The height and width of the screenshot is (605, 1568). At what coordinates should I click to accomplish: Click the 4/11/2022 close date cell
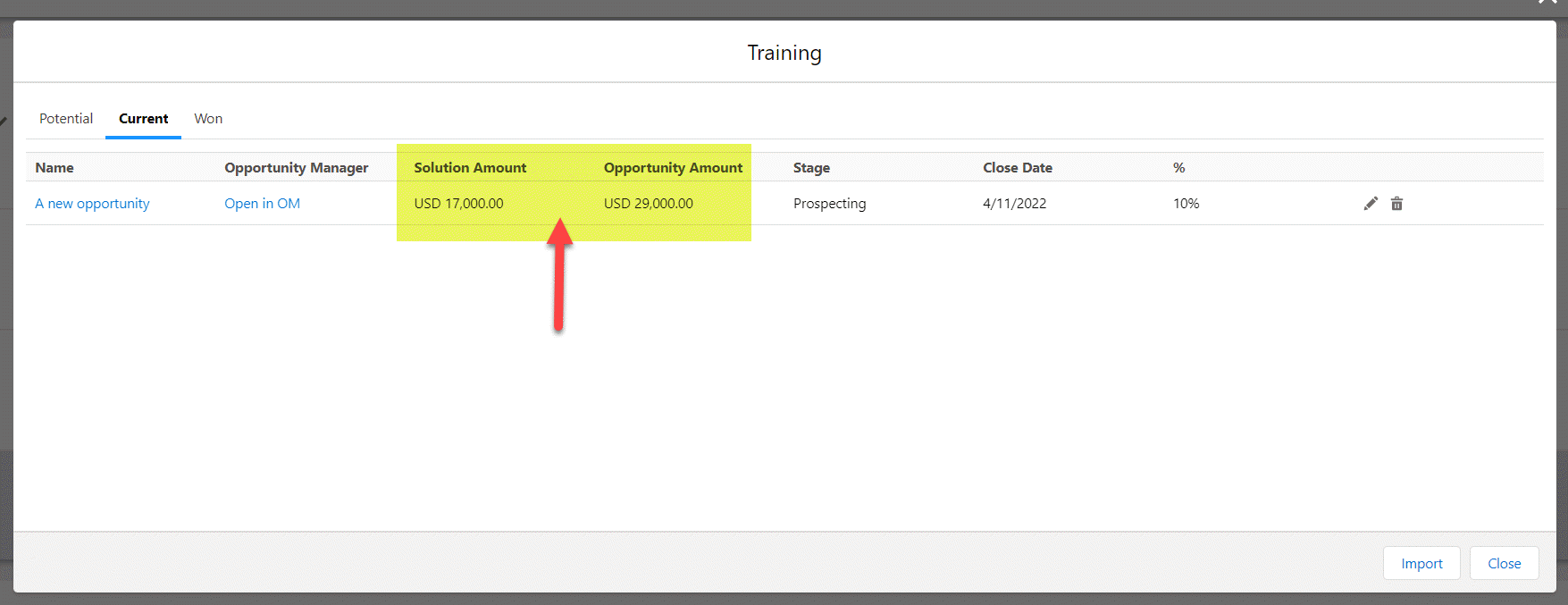click(1014, 204)
